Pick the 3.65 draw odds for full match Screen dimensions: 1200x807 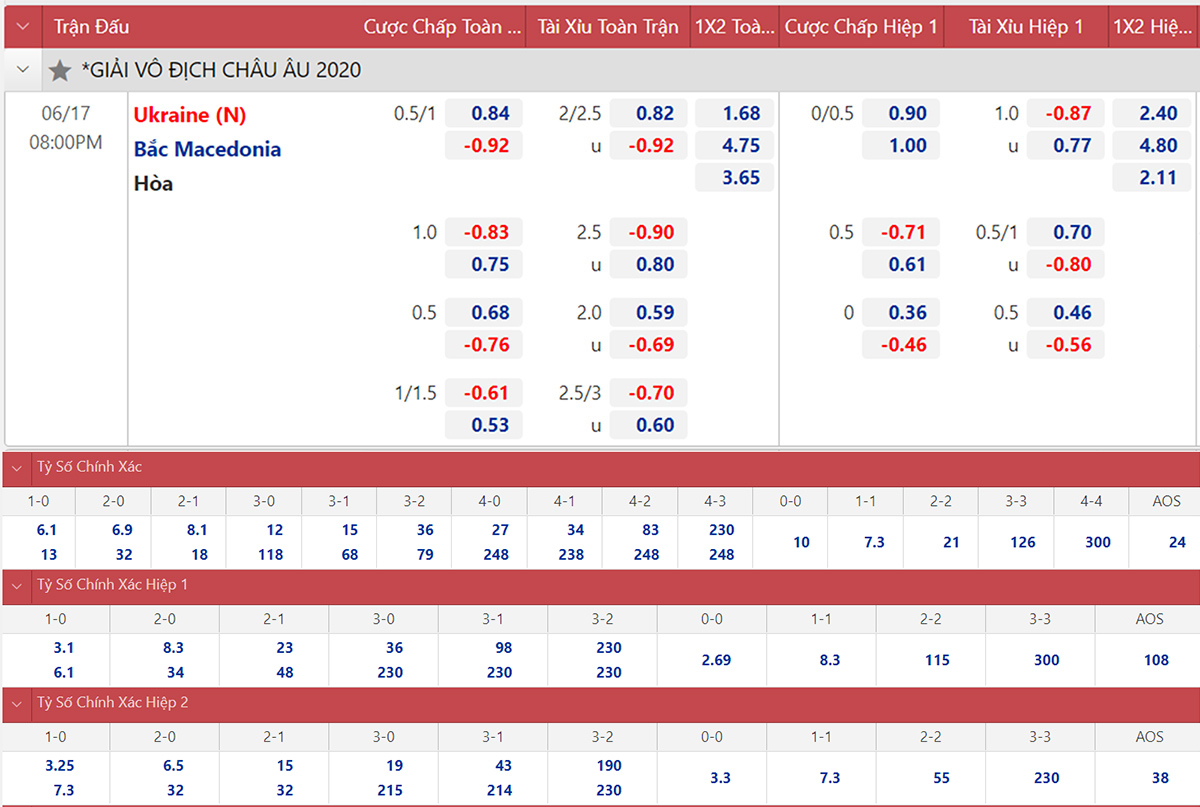point(741,178)
